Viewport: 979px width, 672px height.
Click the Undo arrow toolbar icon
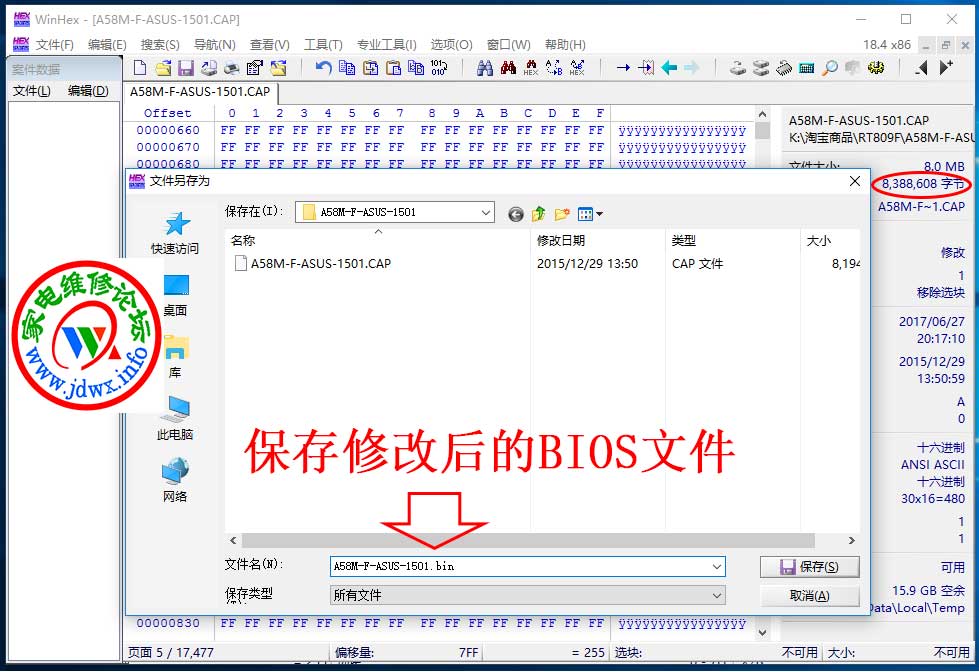click(x=323, y=68)
